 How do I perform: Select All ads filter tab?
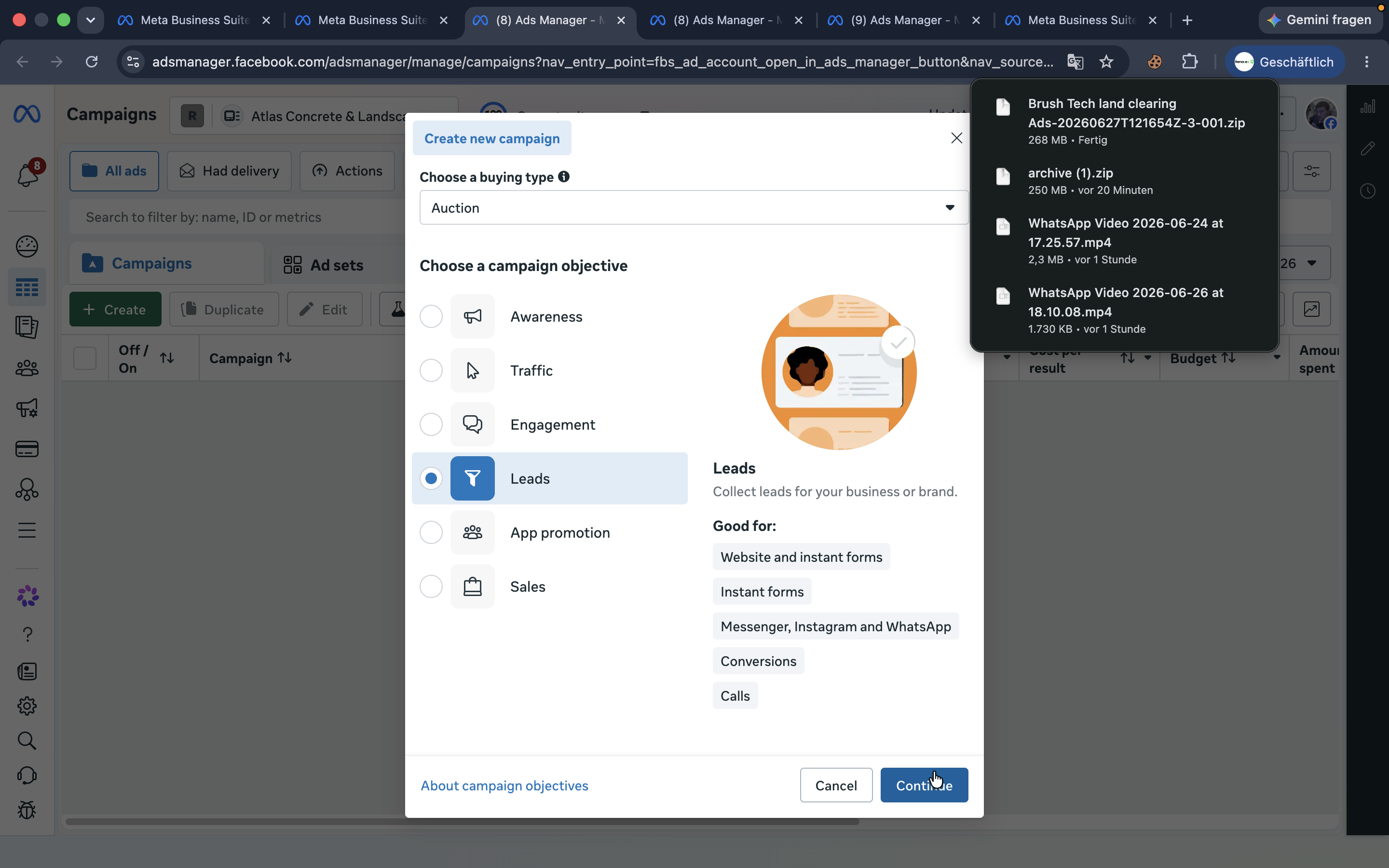114,171
